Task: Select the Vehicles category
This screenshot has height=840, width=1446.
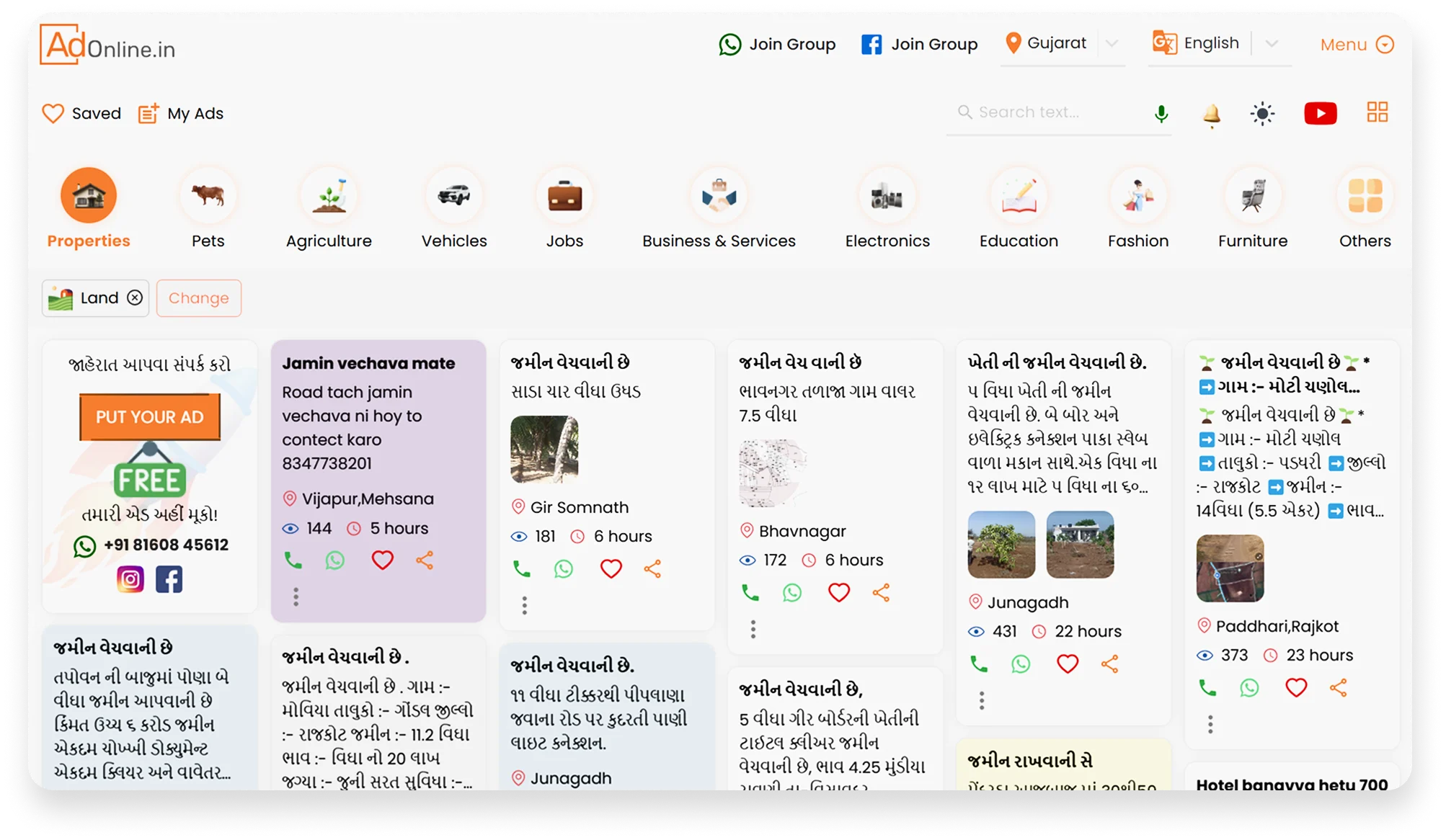Action: [454, 208]
